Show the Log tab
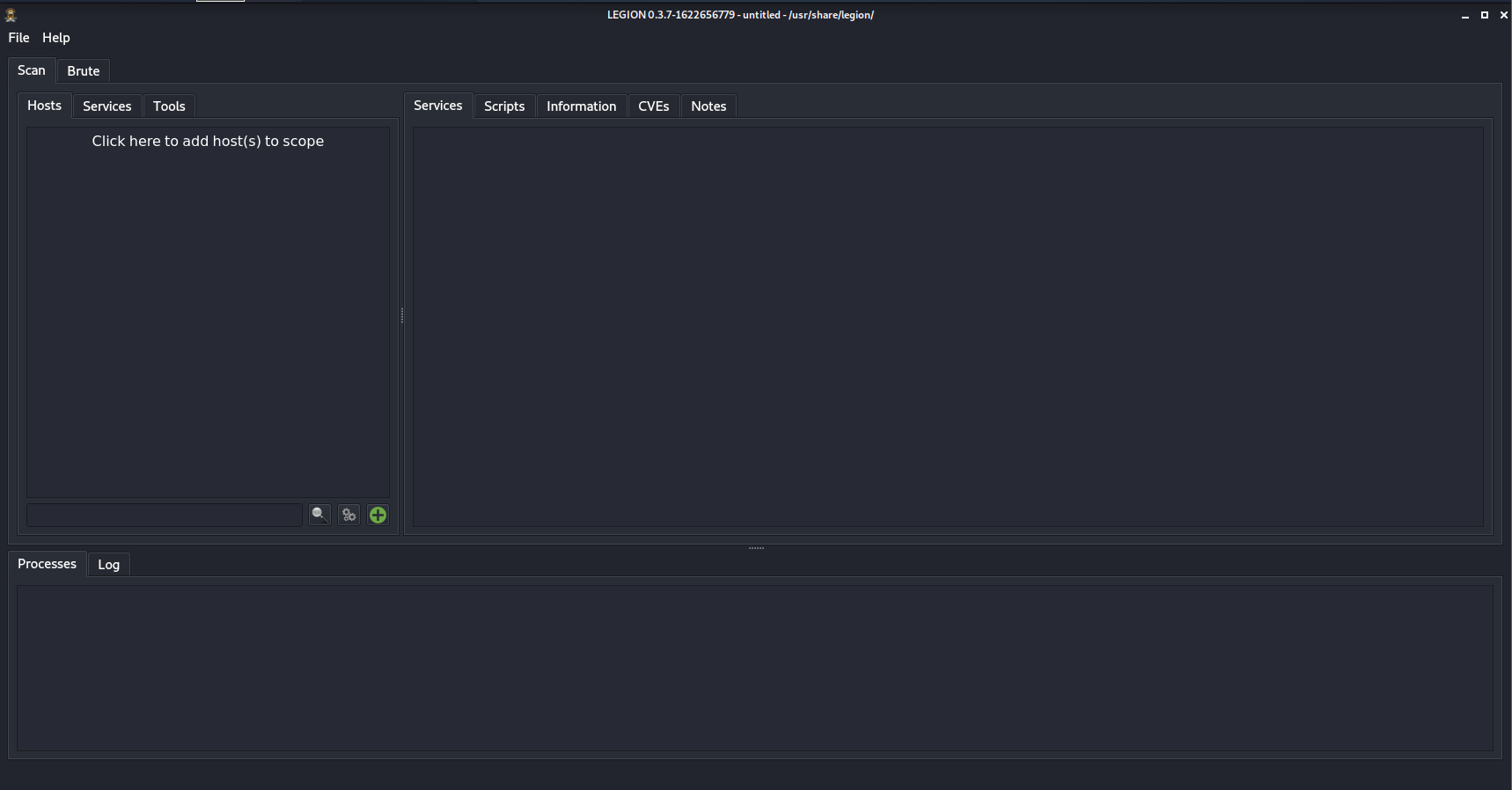The image size is (1512, 790). tap(109, 565)
